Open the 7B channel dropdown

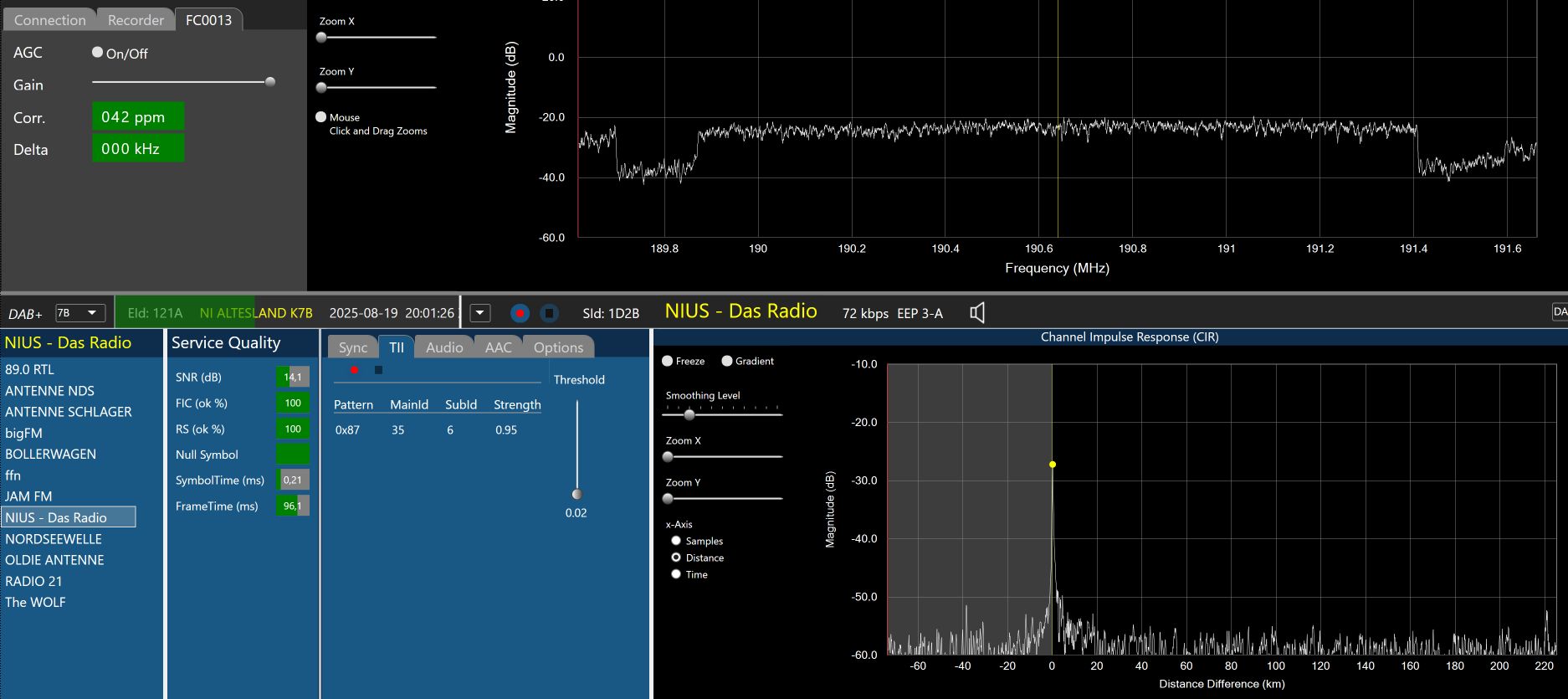tap(80, 313)
